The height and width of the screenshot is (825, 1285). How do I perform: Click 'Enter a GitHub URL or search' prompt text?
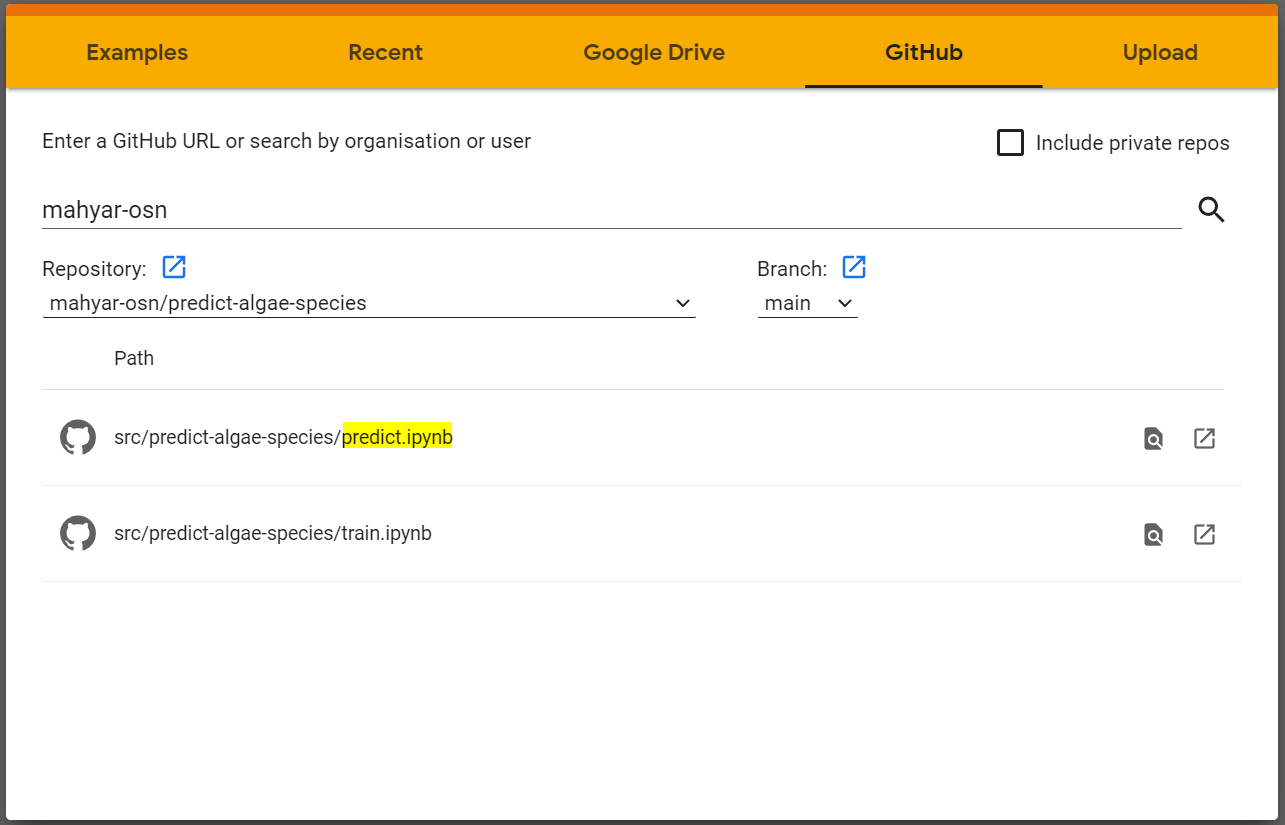click(286, 141)
